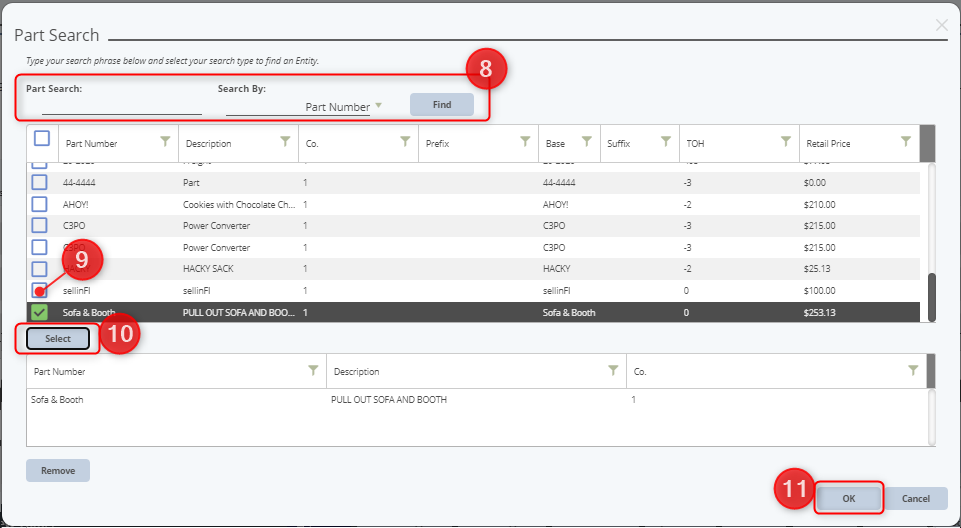Open the TOH column filter
The height and width of the screenshot is (528, 961).
[786, 141]
